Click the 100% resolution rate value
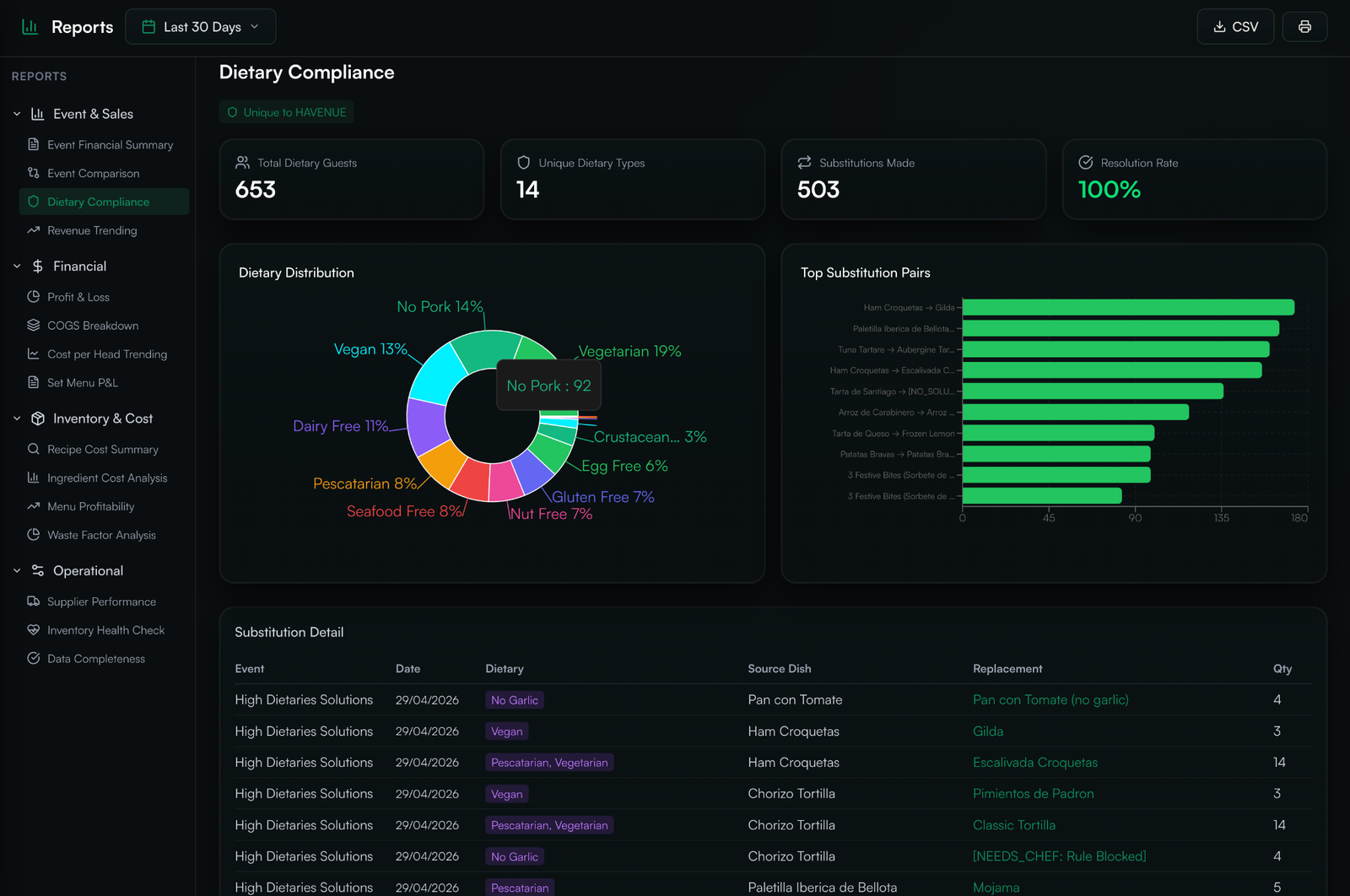 [x=1110, y=190]
